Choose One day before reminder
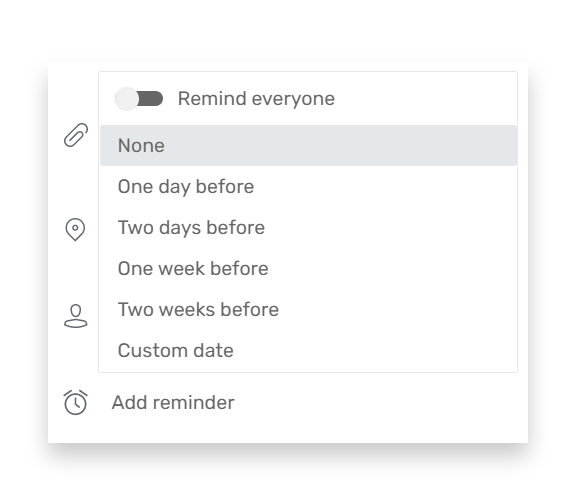This screenshot has height=481, width=586. [308, 186]
